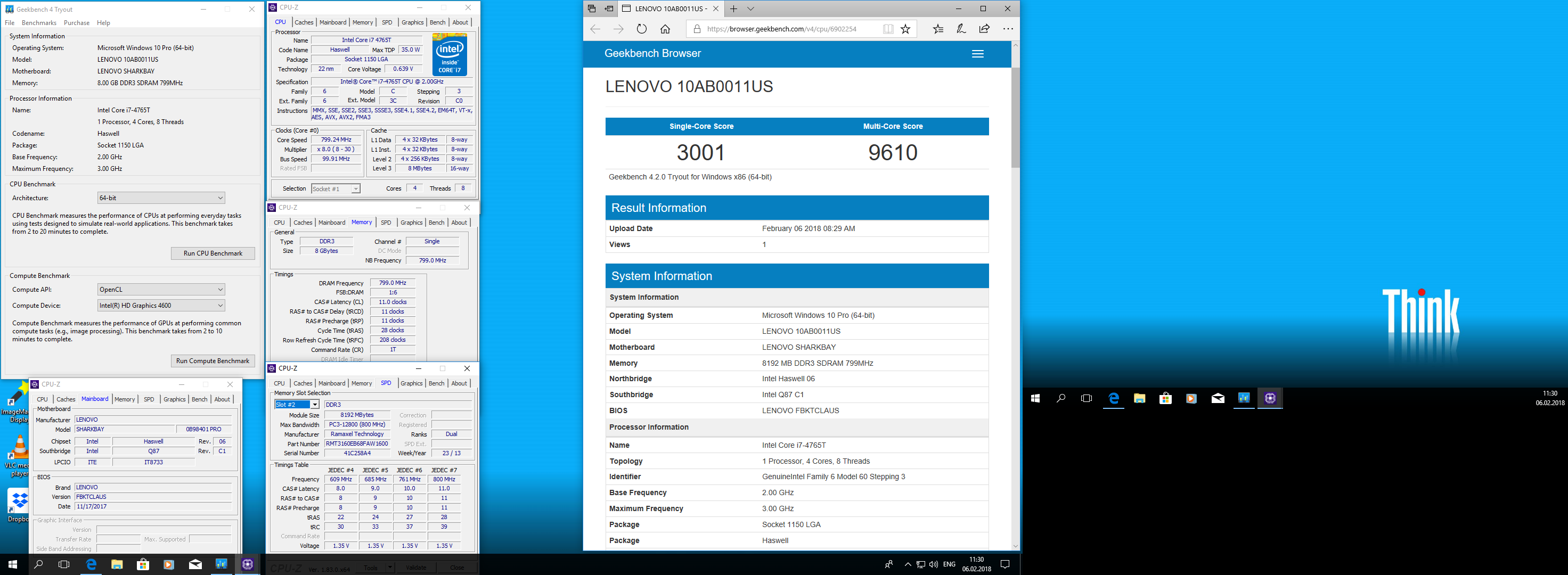Open the People icon in system tray
The width and height of the screenshot is (1568, 575).
click(889, 565)
